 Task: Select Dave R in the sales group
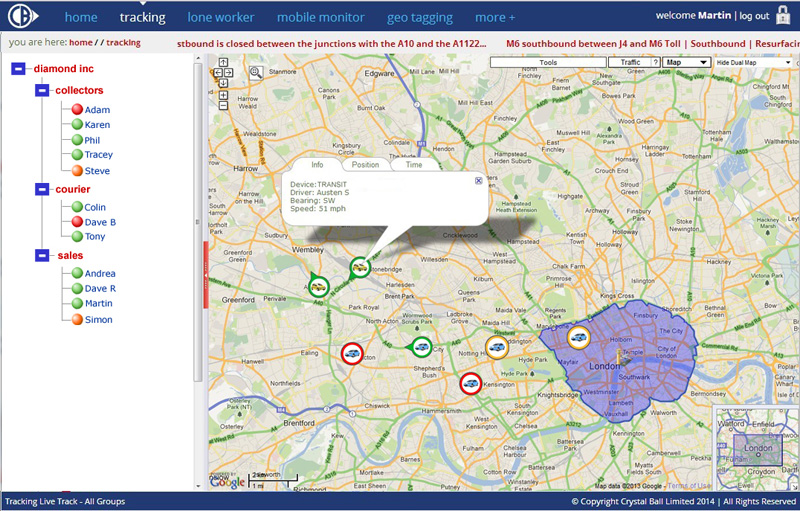[x=100, y=288]
